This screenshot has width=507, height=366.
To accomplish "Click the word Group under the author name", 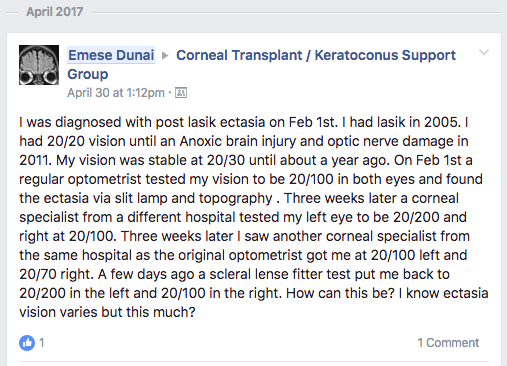I will 88,74.
